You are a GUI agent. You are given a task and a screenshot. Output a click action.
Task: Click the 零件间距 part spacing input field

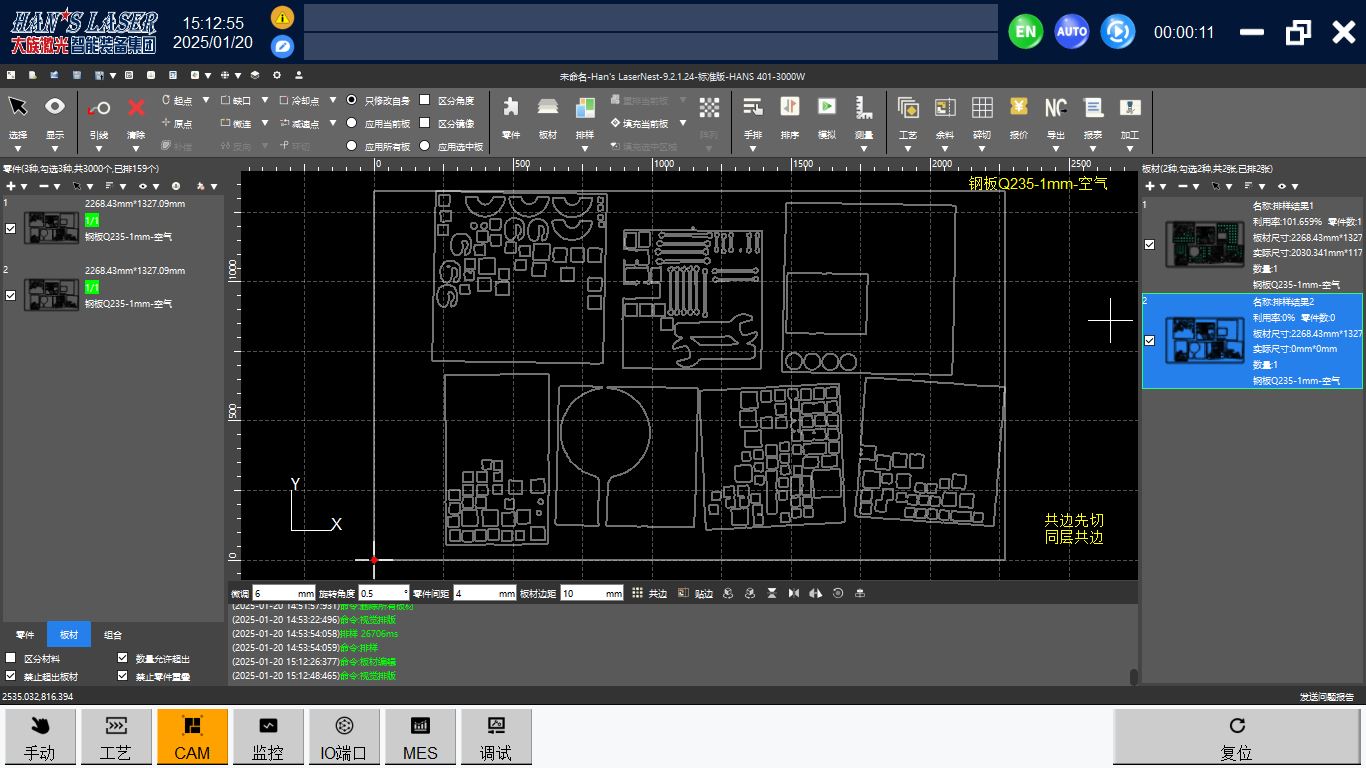pyautogui.click(x=484, y=593)
